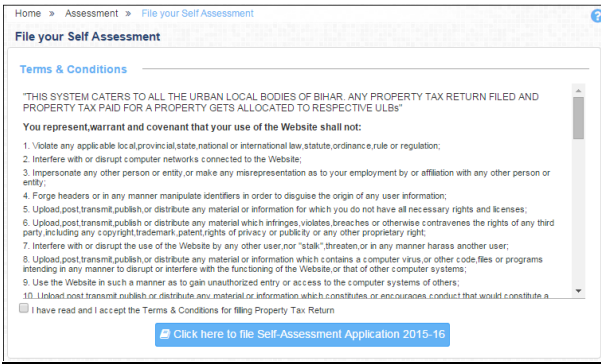Click here to file Self-Assessment Application 2015-16
Image resolution: width=601 pixels, height=364 pixels.
click(302, 334)
